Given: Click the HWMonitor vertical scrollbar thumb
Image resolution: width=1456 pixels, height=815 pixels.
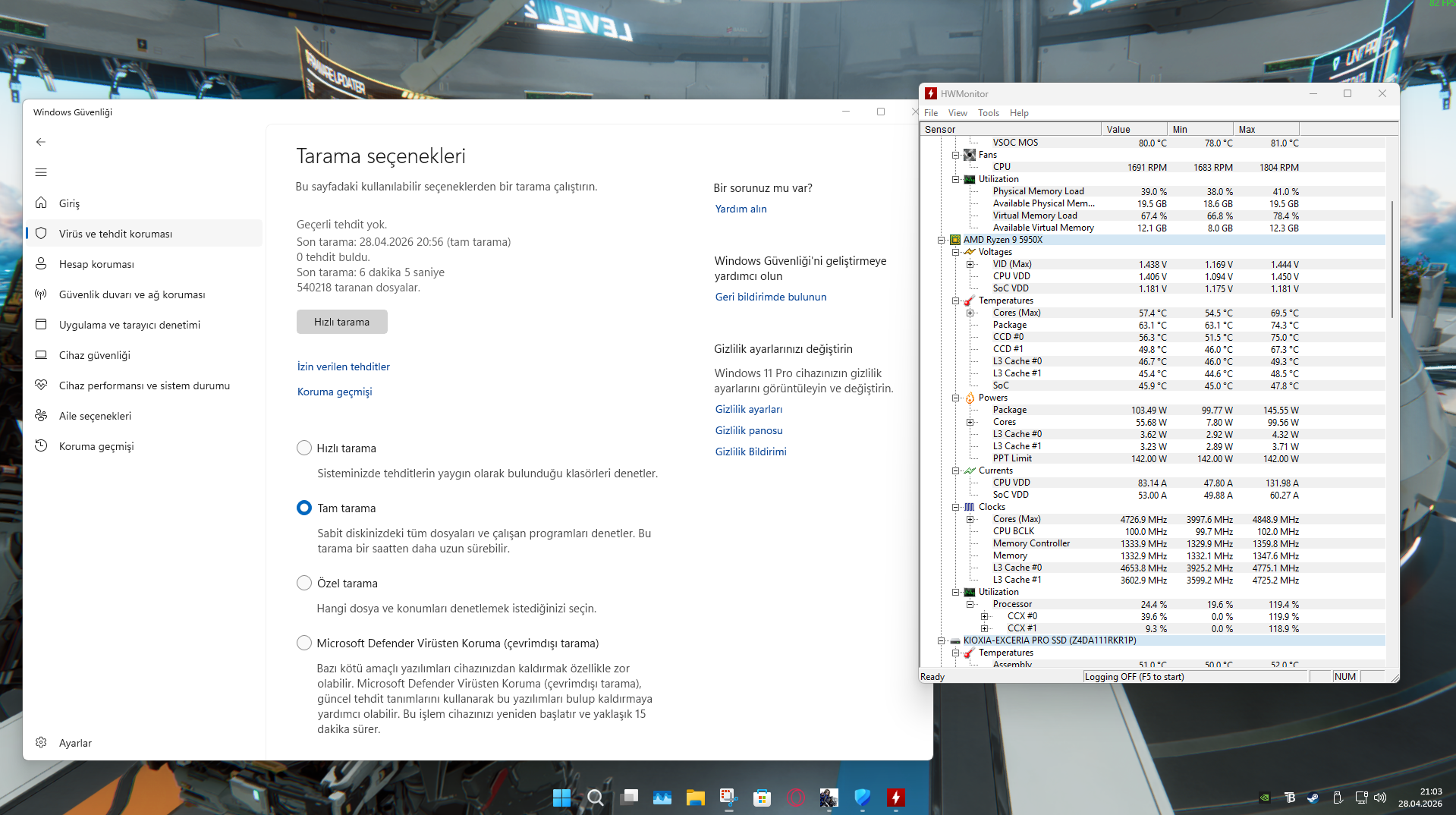Looking at the screenshot, I should click(x=1392, y=260).
